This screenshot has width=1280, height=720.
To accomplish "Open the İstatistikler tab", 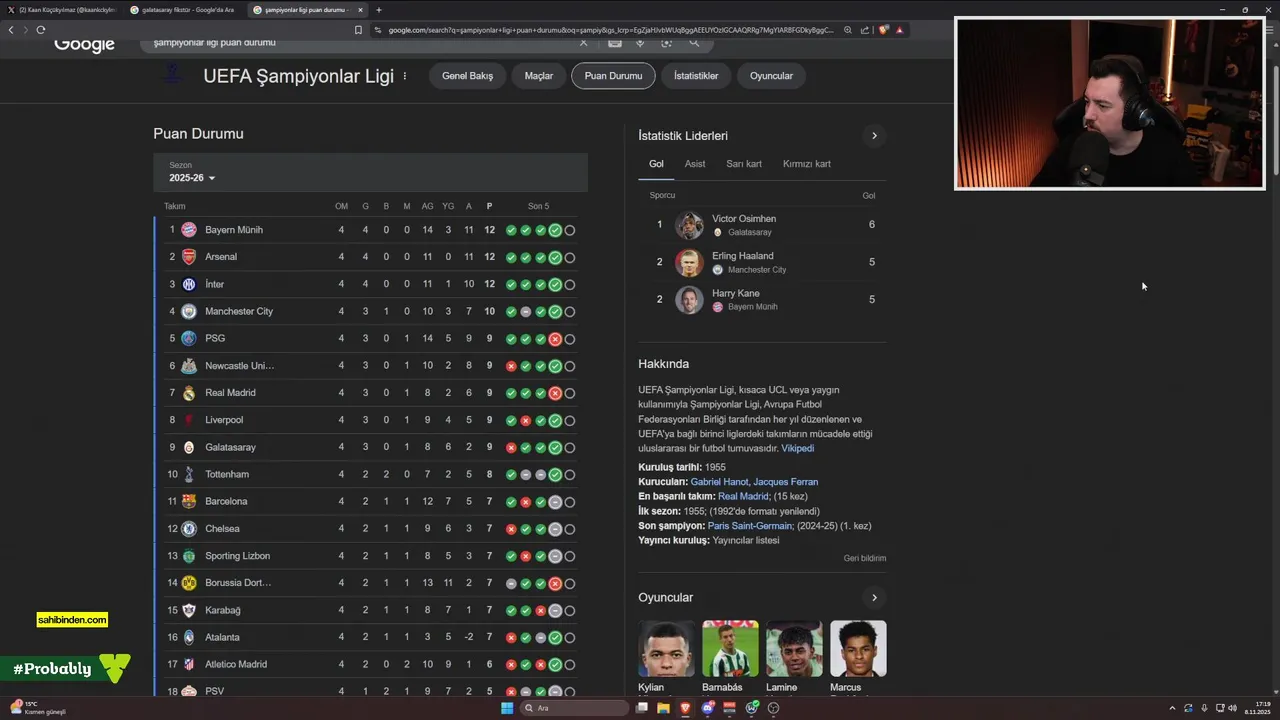I will click(x=696, y=76).
